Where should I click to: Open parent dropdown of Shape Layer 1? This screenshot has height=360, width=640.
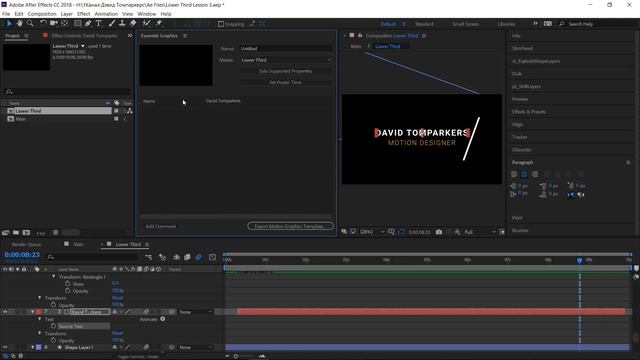pyautogui.click(x=196, y=347)
